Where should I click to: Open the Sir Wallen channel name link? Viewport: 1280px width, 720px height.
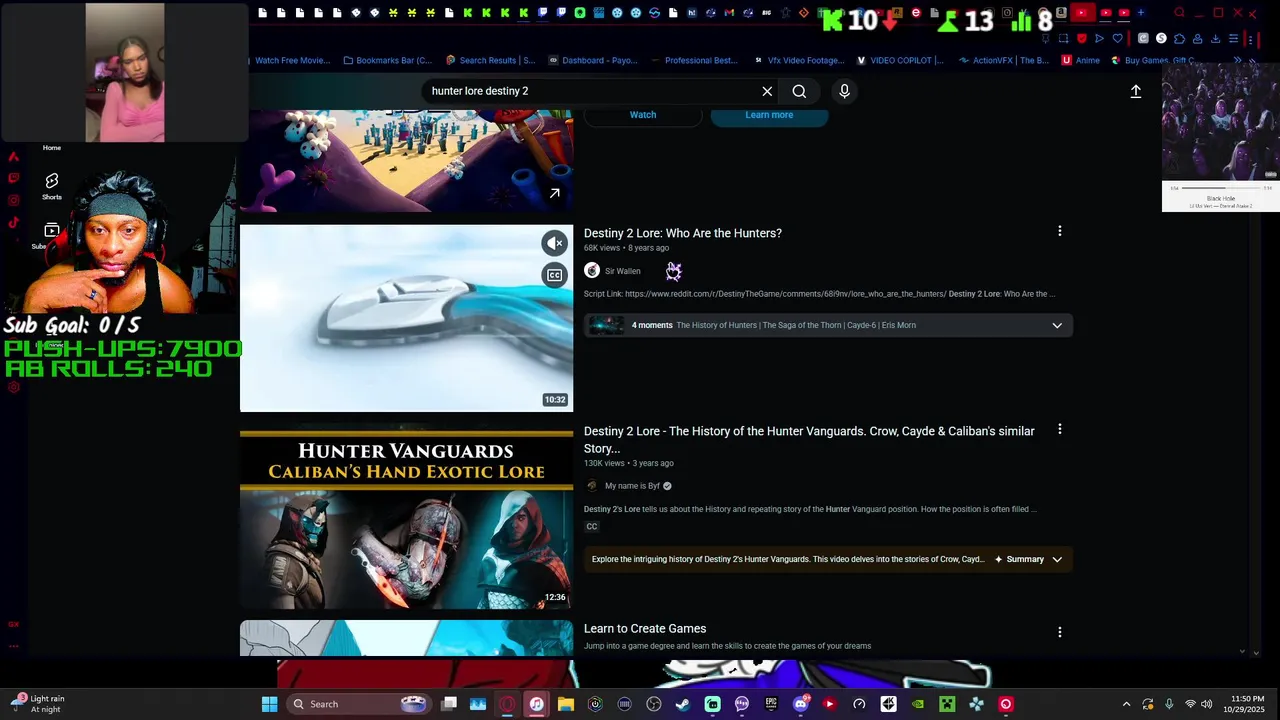pos(622,271)
